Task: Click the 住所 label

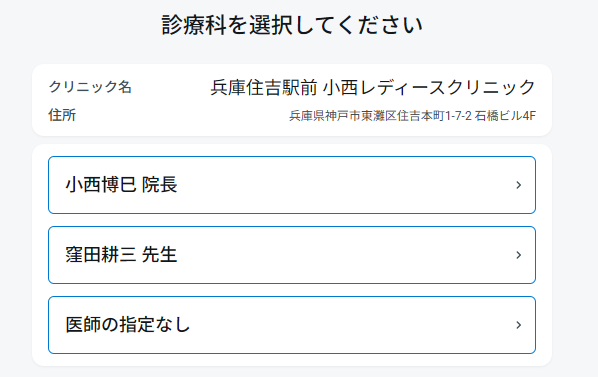Action: [x=62, y=115]
